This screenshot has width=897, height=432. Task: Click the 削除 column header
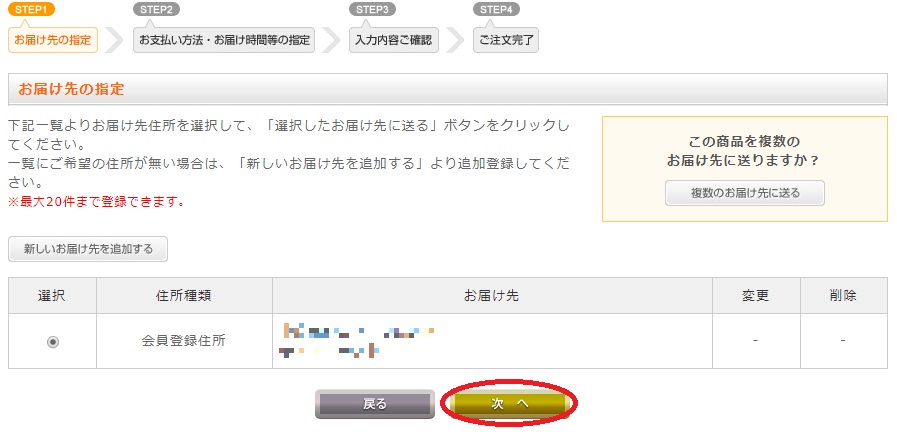[844, 296]
